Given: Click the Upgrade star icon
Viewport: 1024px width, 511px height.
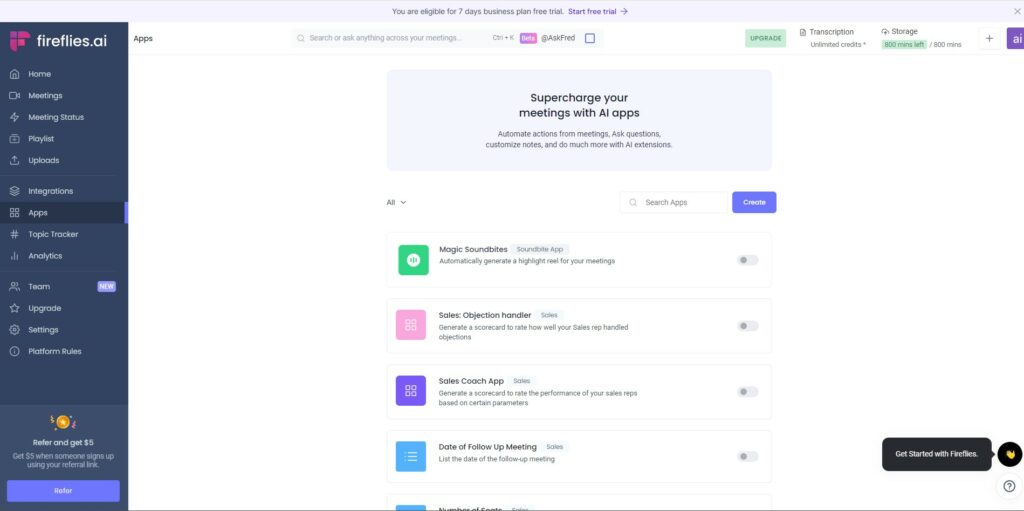Looking at the screenshot, I should click(x=14, y=308).
